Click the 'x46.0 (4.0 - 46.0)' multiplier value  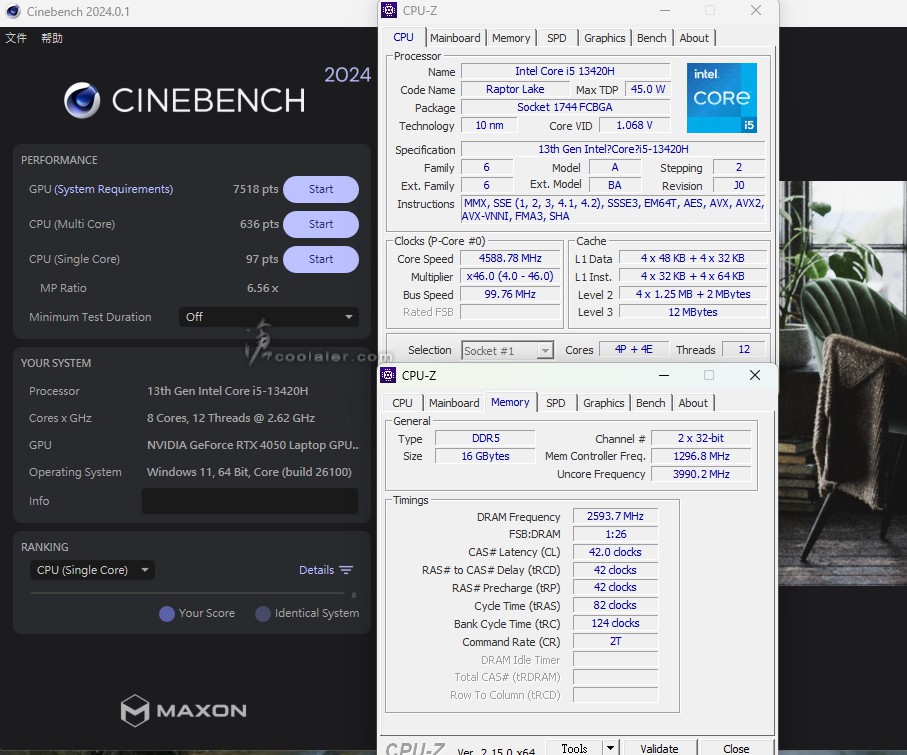click(510, 276)
